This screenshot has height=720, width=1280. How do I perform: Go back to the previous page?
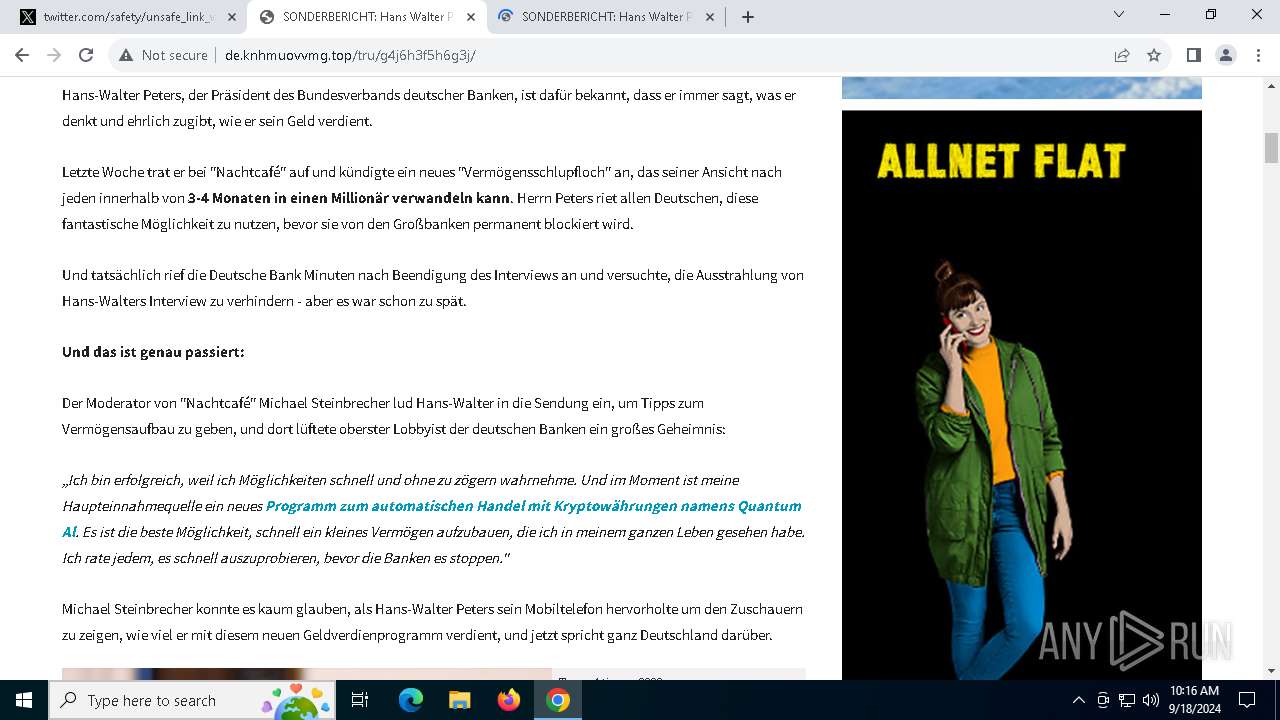[22, 55]
